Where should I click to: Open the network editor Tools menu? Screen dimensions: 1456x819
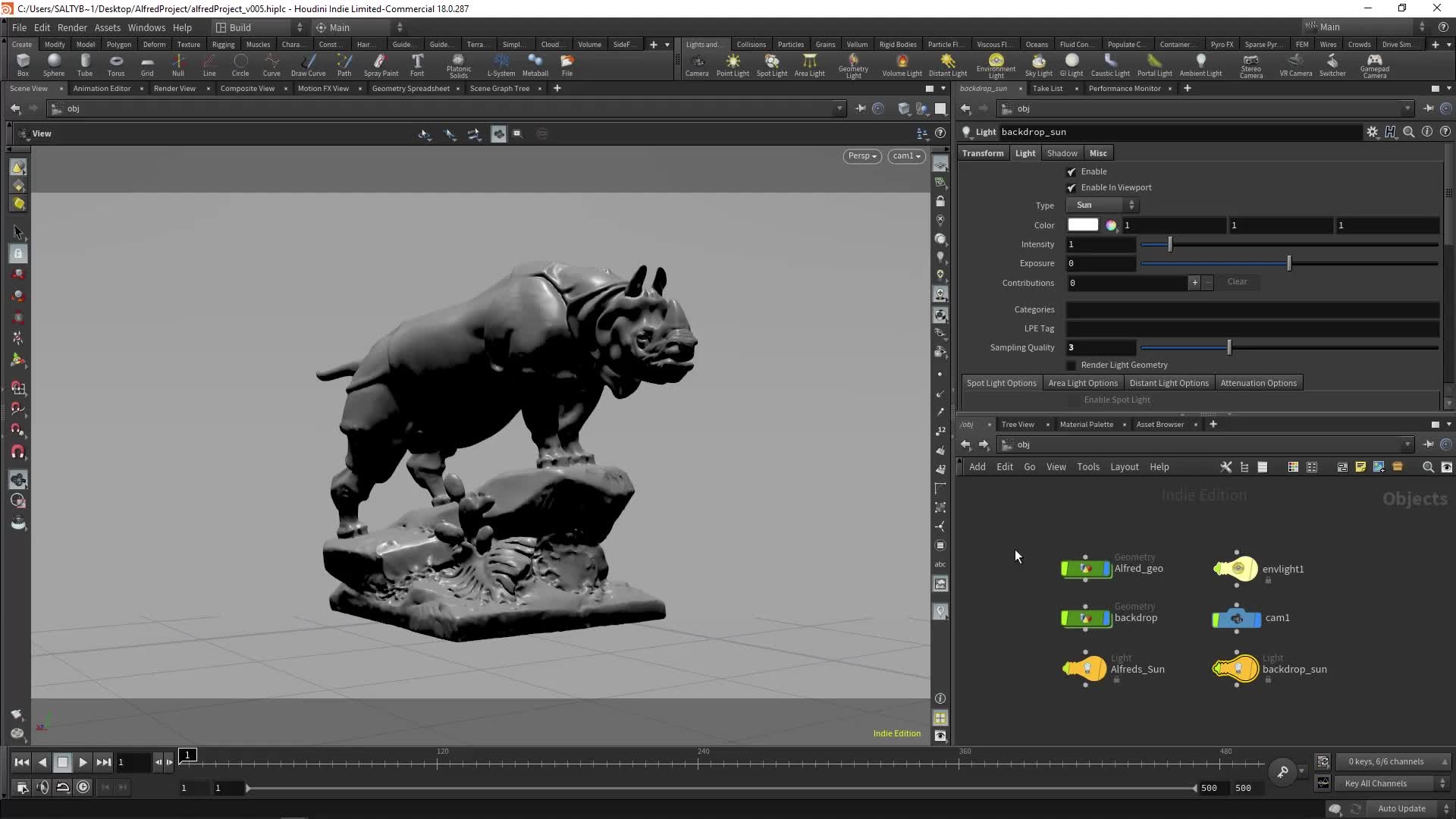coord(1088,467)
